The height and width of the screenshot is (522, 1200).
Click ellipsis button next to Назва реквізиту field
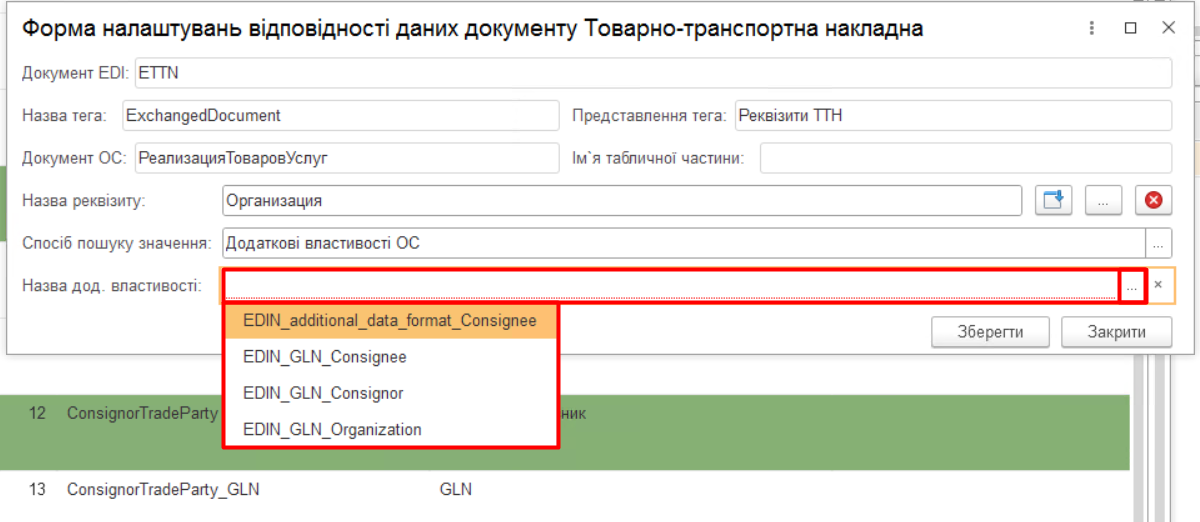point(1103,201)
